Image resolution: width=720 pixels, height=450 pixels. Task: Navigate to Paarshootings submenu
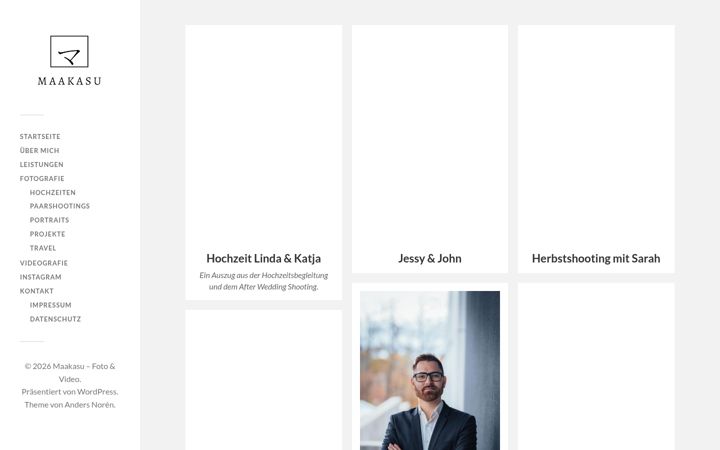60,206
